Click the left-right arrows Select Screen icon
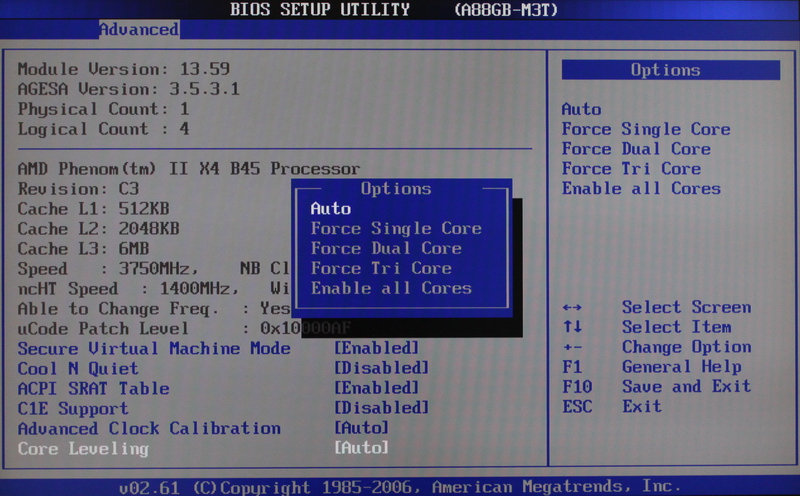800x496 pixels. pos(572,308)
